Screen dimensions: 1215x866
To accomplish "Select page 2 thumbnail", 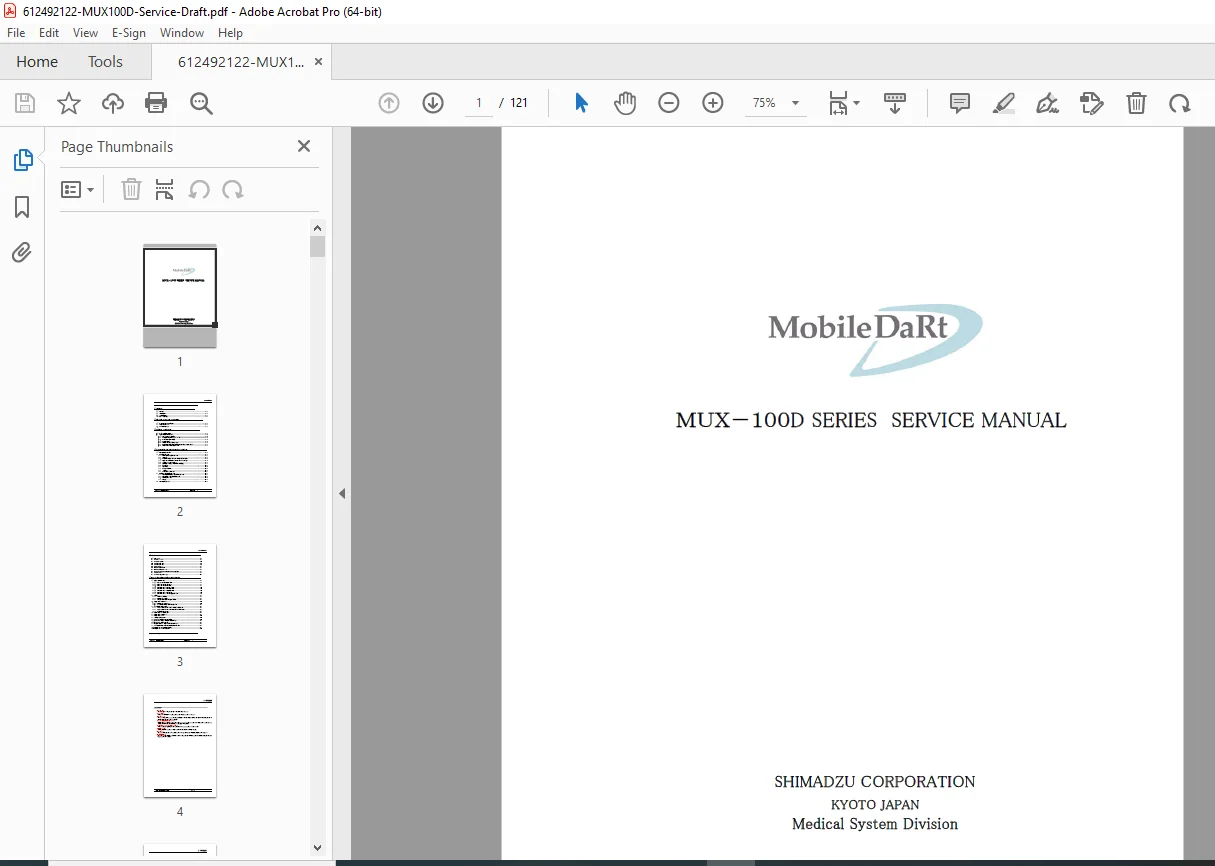I will tap(180, 446).
